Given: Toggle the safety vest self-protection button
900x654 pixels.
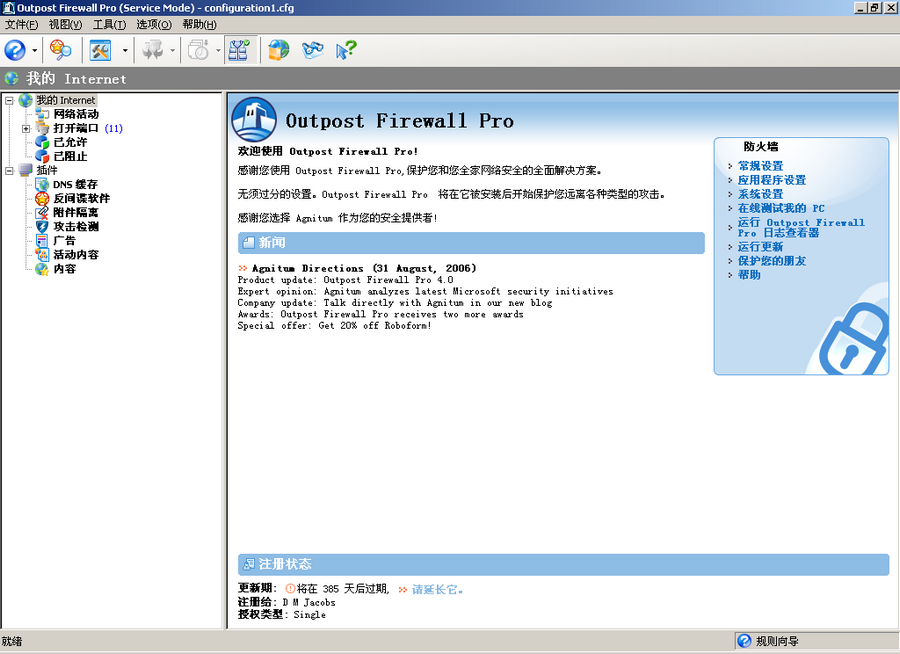Looking at the screenshot, I should click(x=239, y=51).
